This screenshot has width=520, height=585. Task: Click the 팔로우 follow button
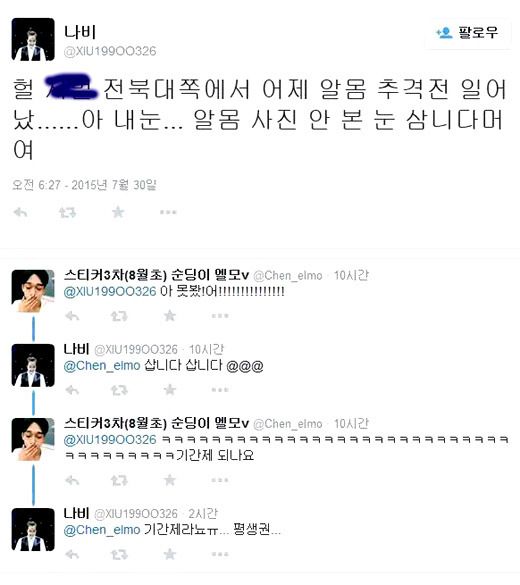468,33
